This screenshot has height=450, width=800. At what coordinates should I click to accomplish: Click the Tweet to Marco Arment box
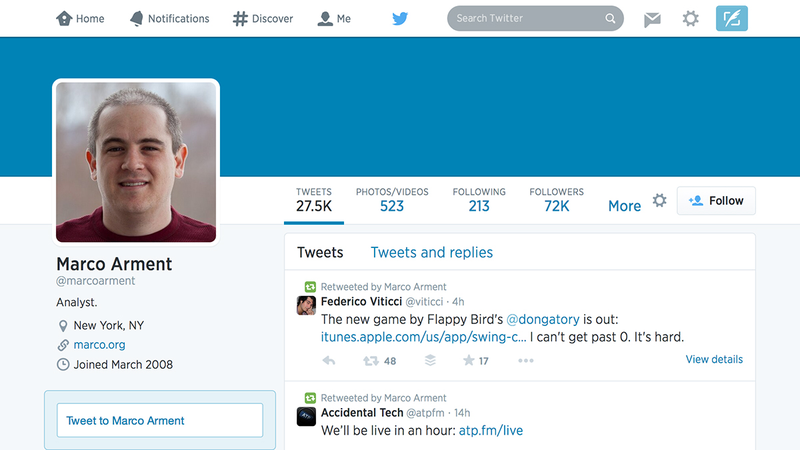click(x=160, y=420)
